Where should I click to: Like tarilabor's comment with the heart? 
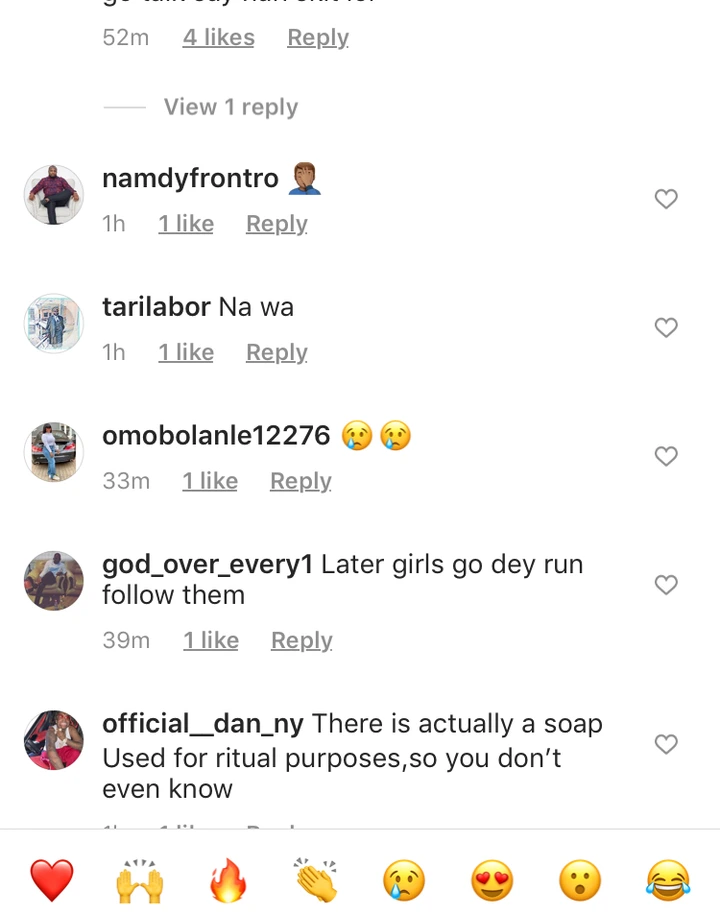[666, 327]
